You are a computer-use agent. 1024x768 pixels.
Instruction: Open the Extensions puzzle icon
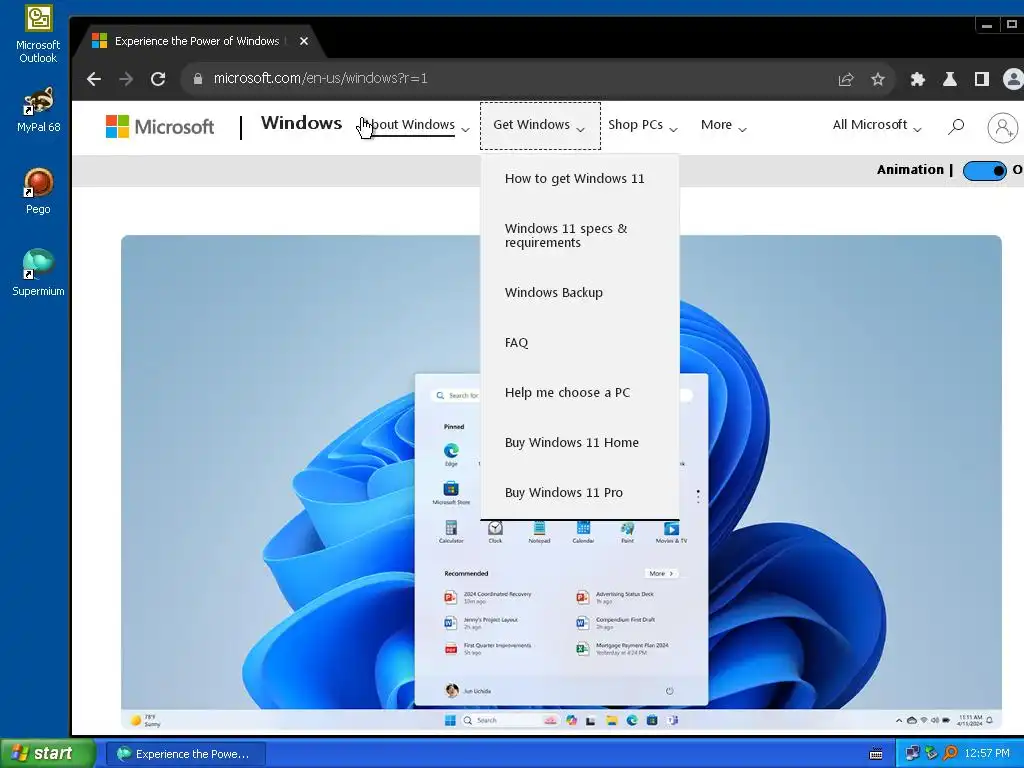918,79
